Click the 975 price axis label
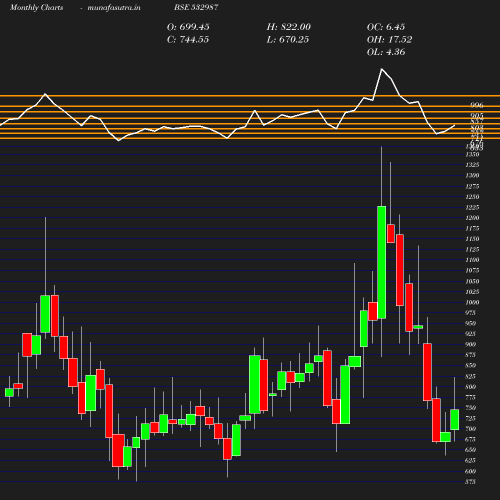This screenshot has height=500, width=500. coord(470,313)
